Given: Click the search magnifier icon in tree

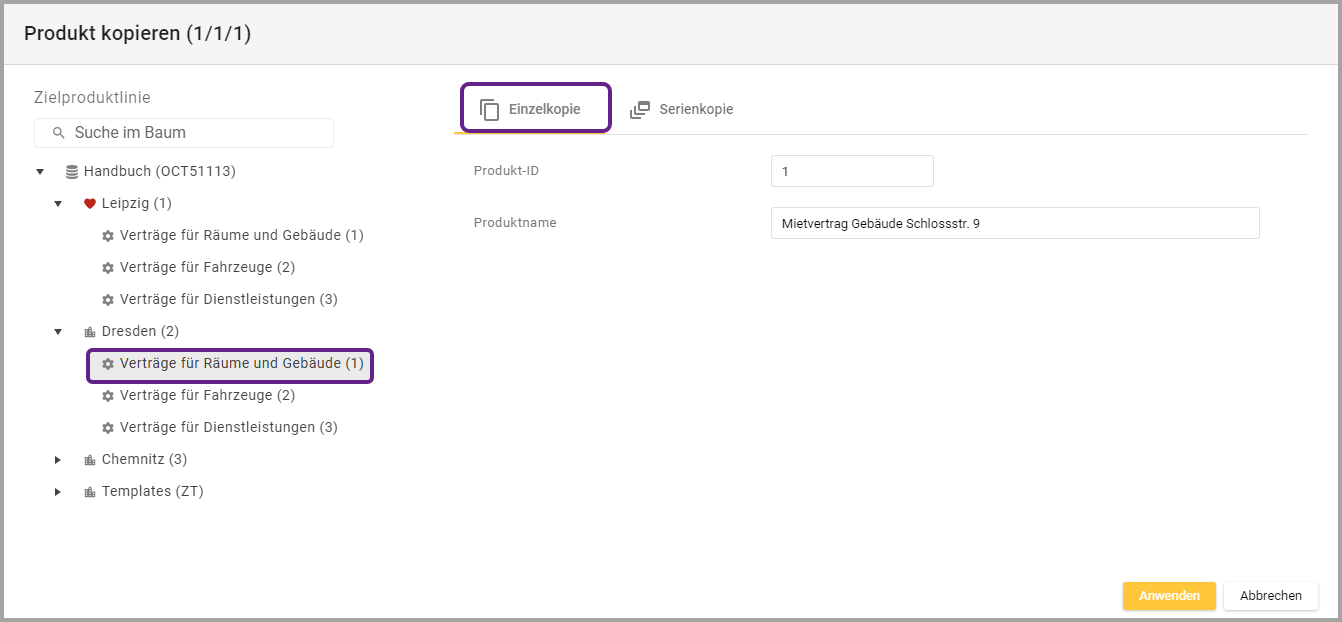Looking at the screenshot, I should point(59,133).
